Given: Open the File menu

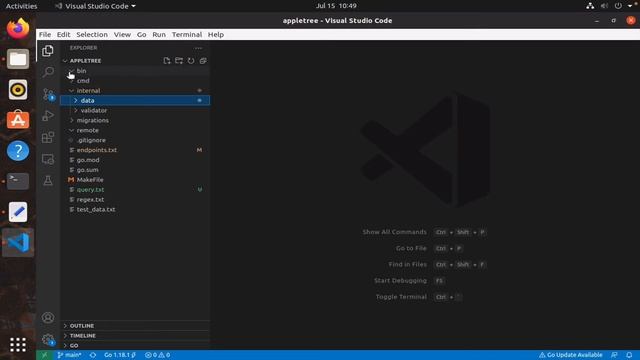Looking at the screenshot, I should tap(45, 35).
